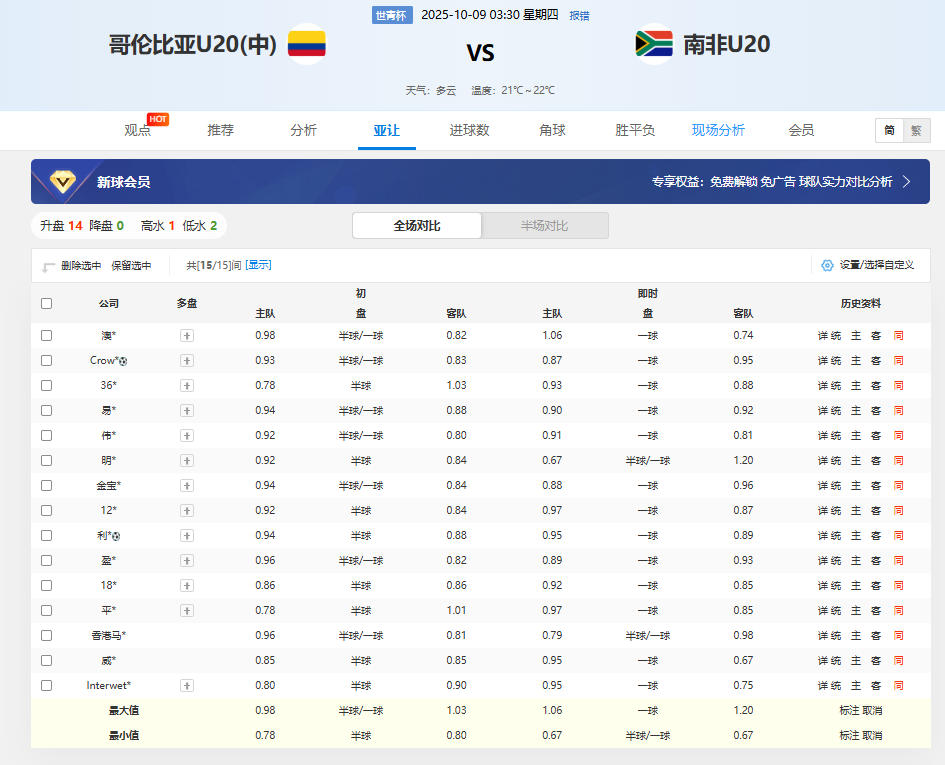Tick the checkbox for the 36* row
The height and width of the screenshot is (765, 945).
[46, 386]
